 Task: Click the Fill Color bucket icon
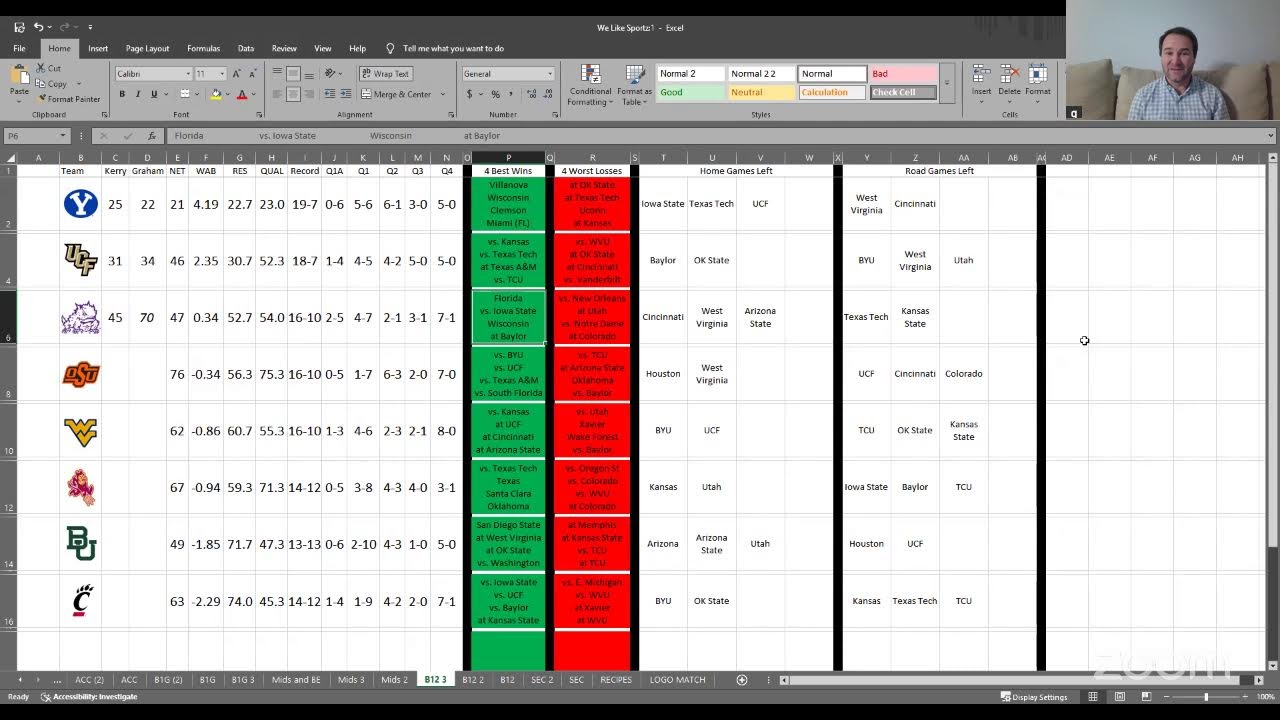(215, 94)
